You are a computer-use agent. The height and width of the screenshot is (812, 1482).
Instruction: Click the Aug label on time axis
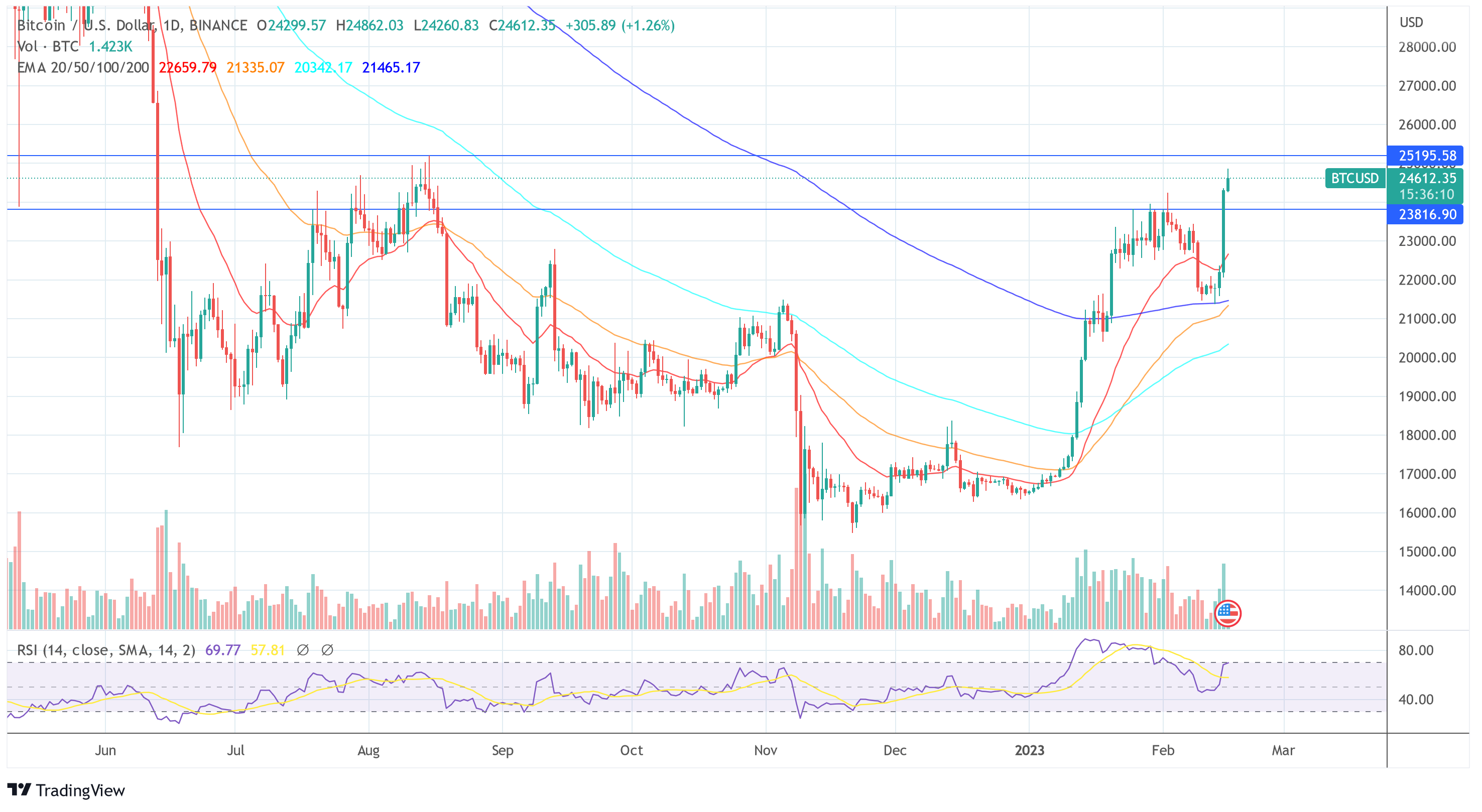point(368,750)
